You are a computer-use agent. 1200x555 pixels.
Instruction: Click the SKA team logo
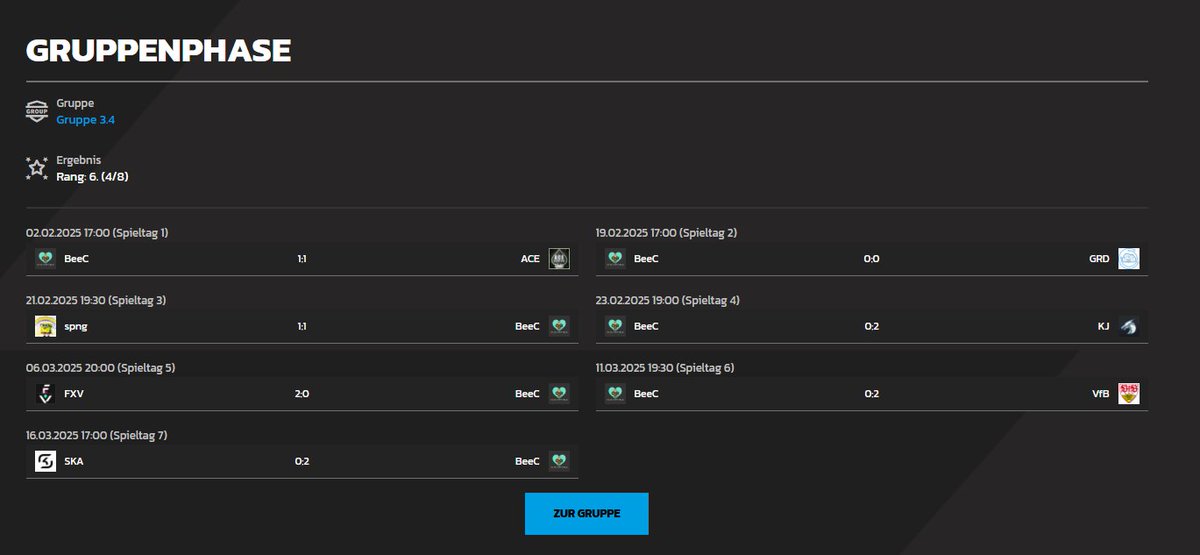pos(45,461)
